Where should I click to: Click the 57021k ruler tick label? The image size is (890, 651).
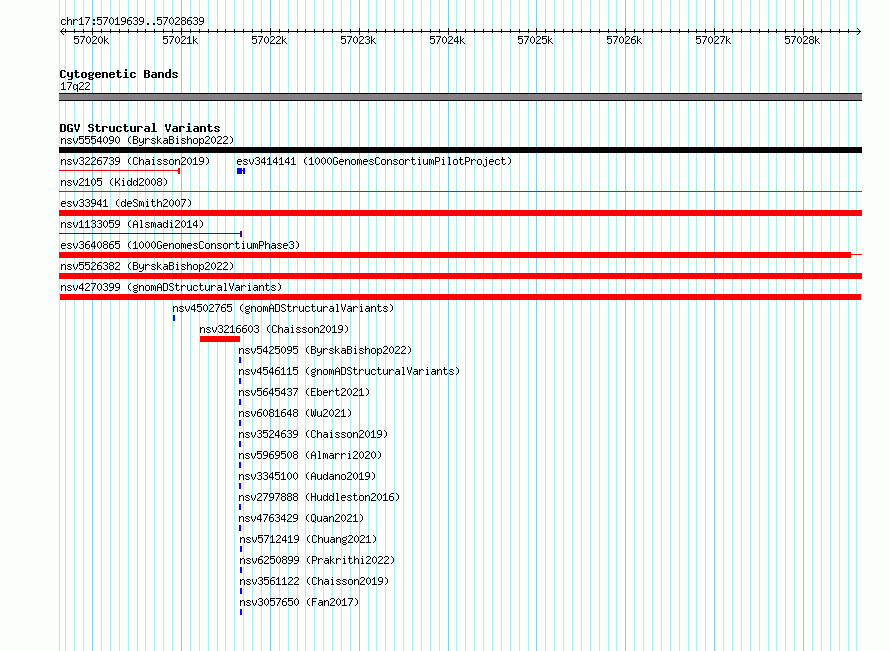click(x=180, y=40)
